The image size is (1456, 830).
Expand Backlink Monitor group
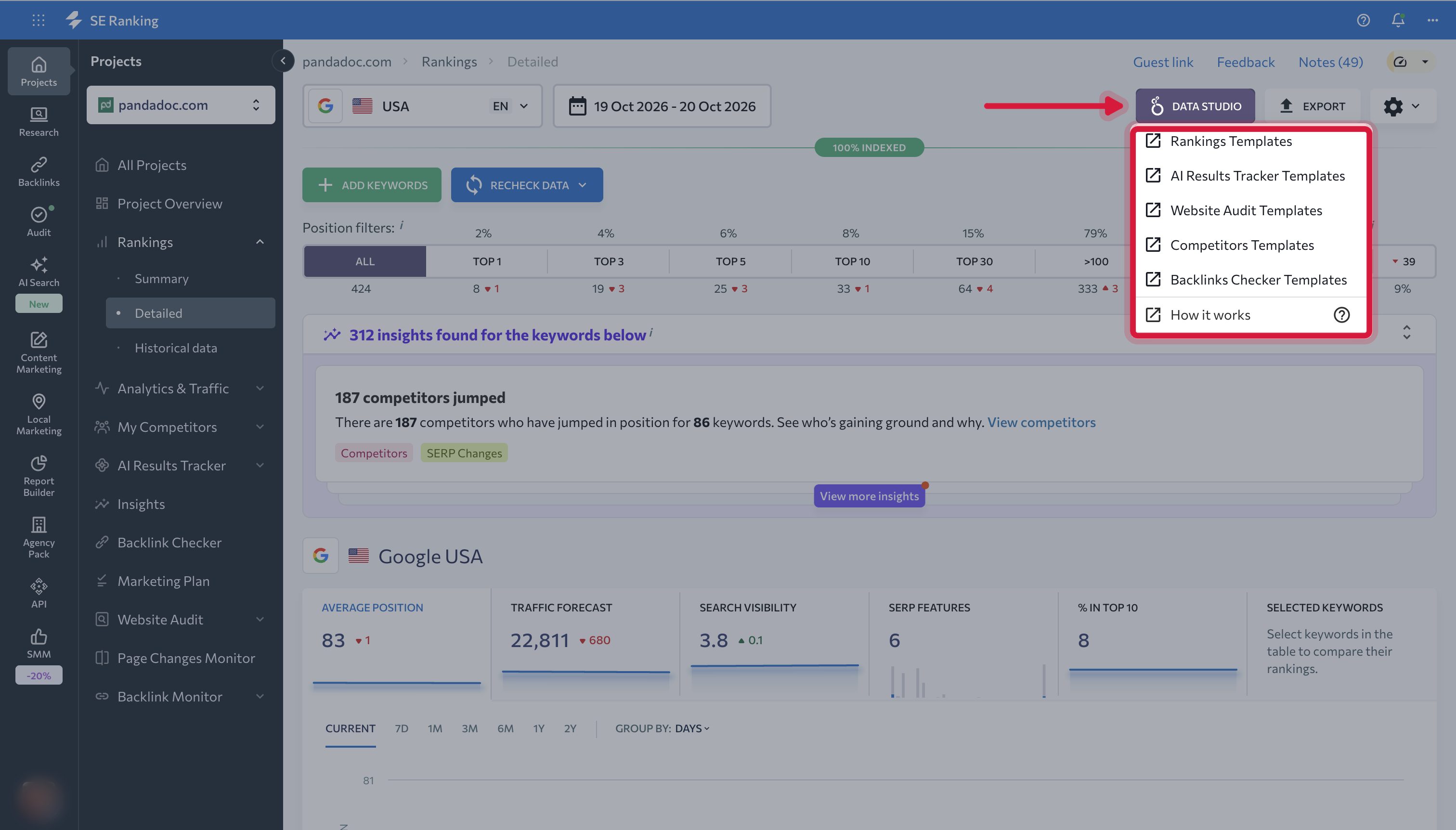(x=260, y=697)
